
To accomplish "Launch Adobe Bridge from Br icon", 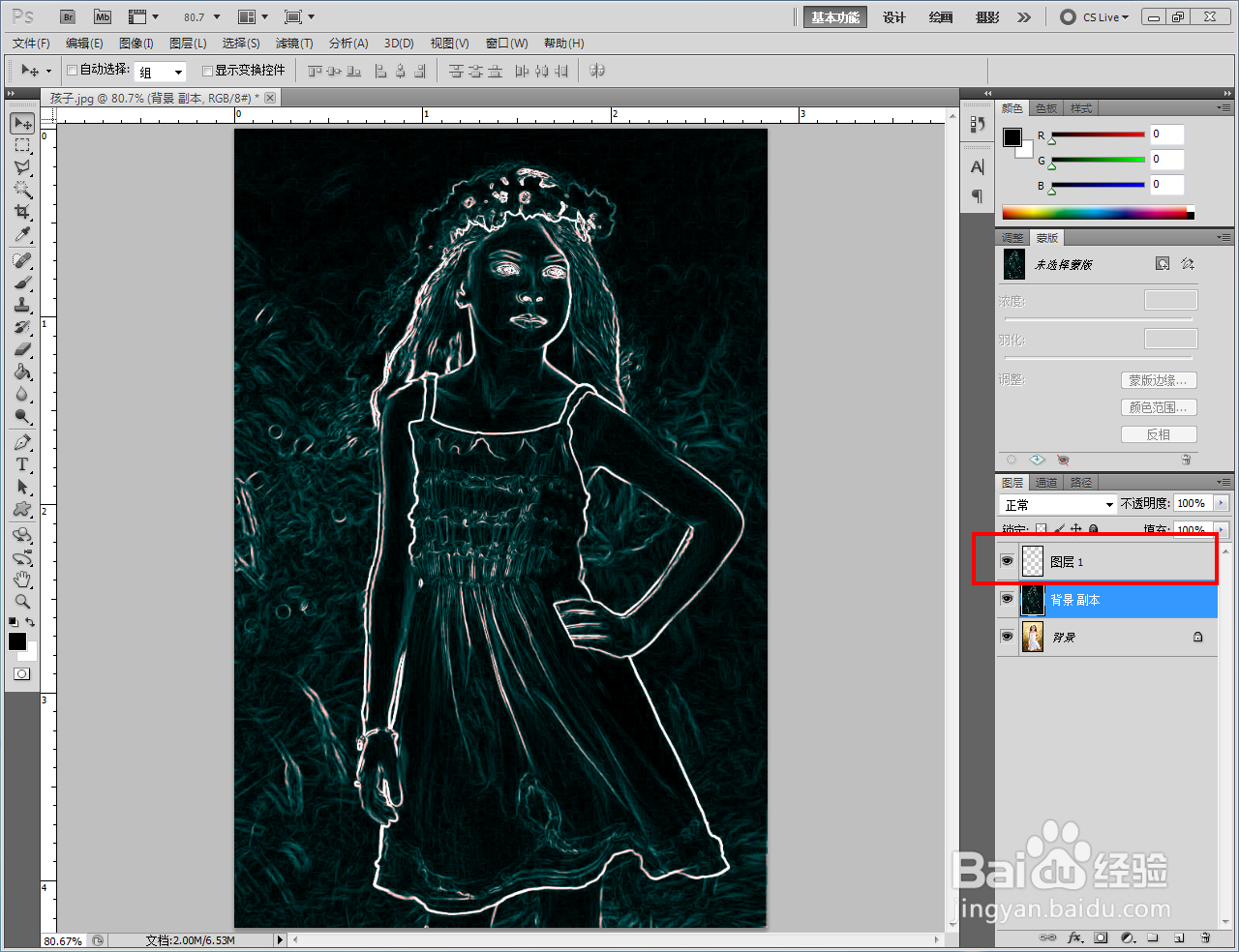I will click(x=67, y=16).
